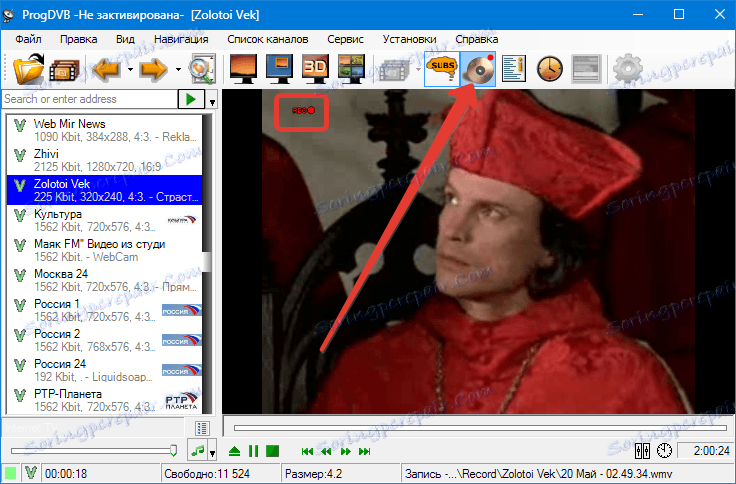Expand the audio track dropdown arrow
Image resolution: width=736 pixels, height=484 pixels.
coord(212,452)
